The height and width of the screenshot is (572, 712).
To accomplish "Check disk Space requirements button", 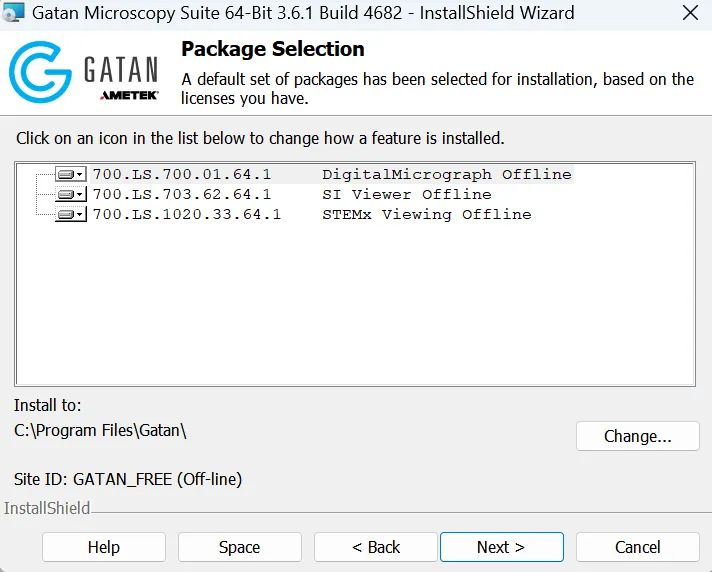I will pos(240,547).
